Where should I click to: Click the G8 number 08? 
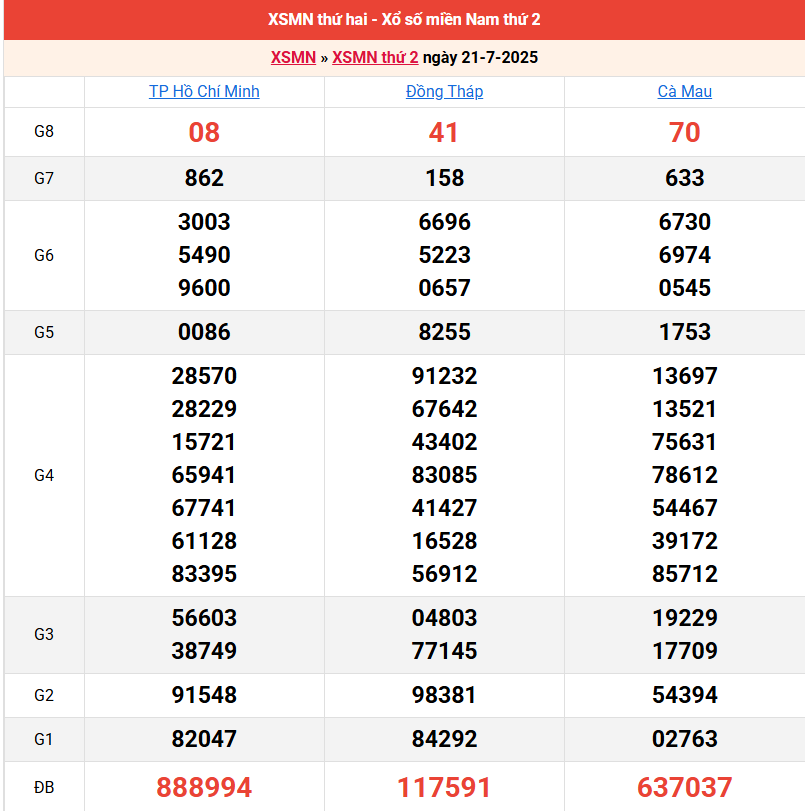(x=204, y=132)
